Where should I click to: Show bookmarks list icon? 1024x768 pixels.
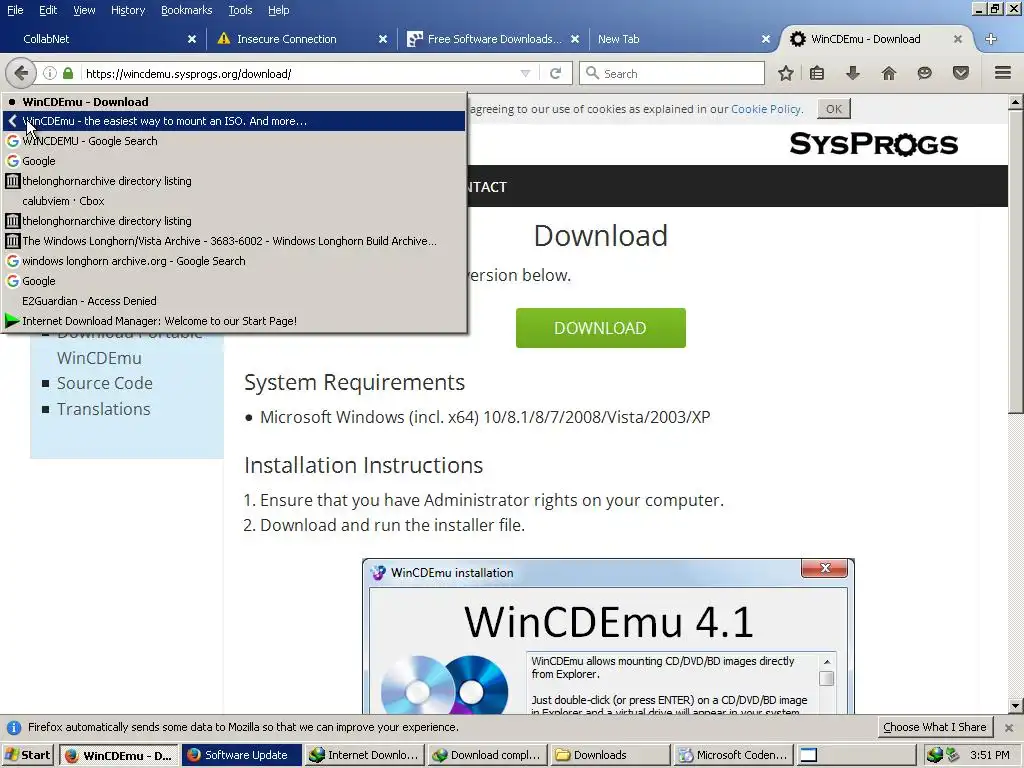coord(816,73)
